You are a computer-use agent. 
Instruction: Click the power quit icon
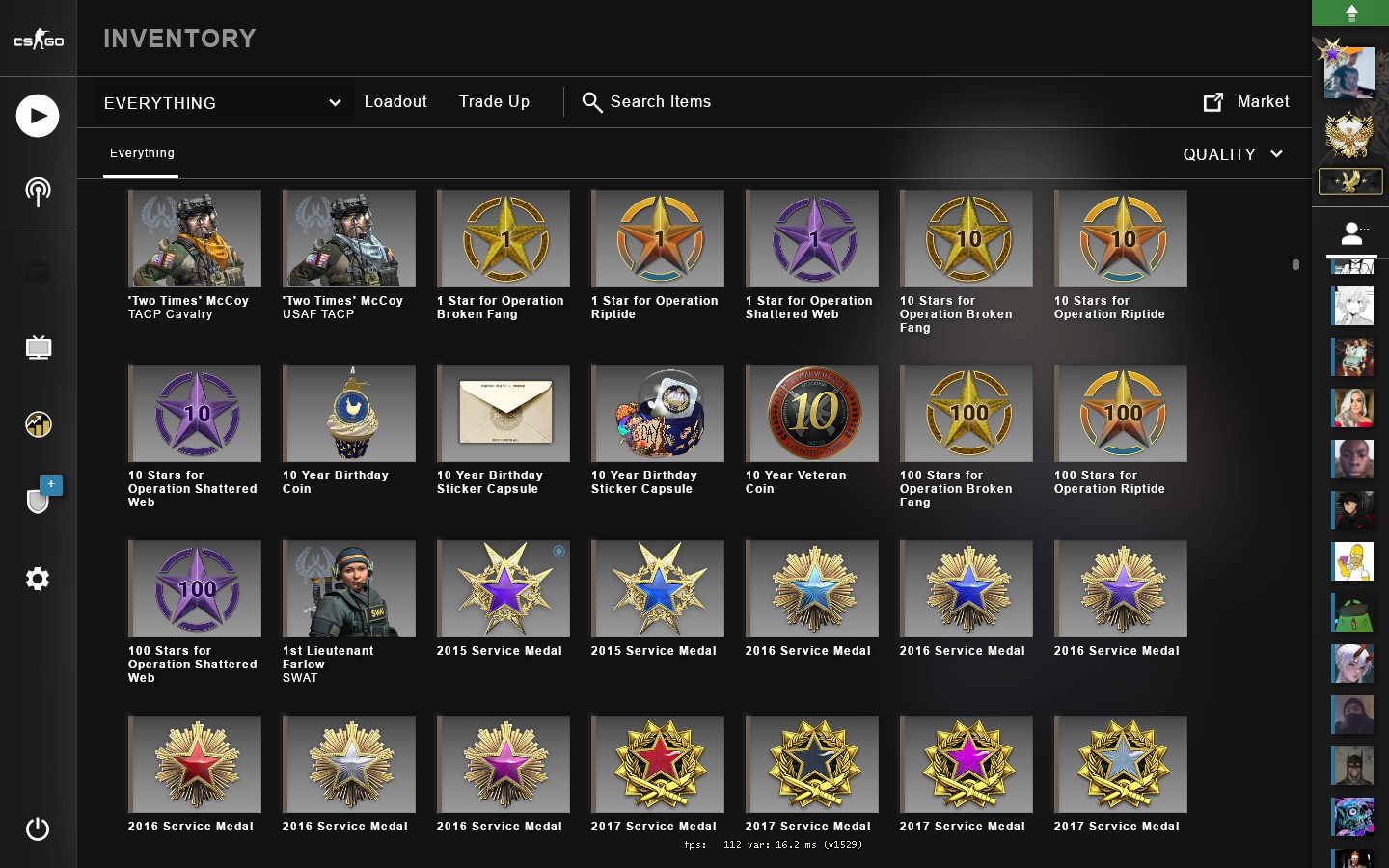tap(38, 829)
